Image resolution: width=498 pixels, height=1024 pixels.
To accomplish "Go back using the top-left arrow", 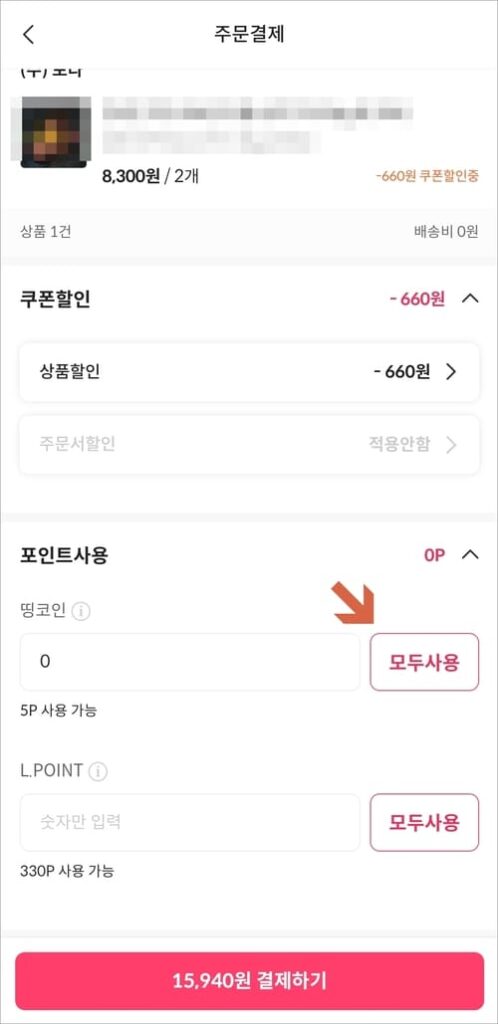I will pos(28,34).
